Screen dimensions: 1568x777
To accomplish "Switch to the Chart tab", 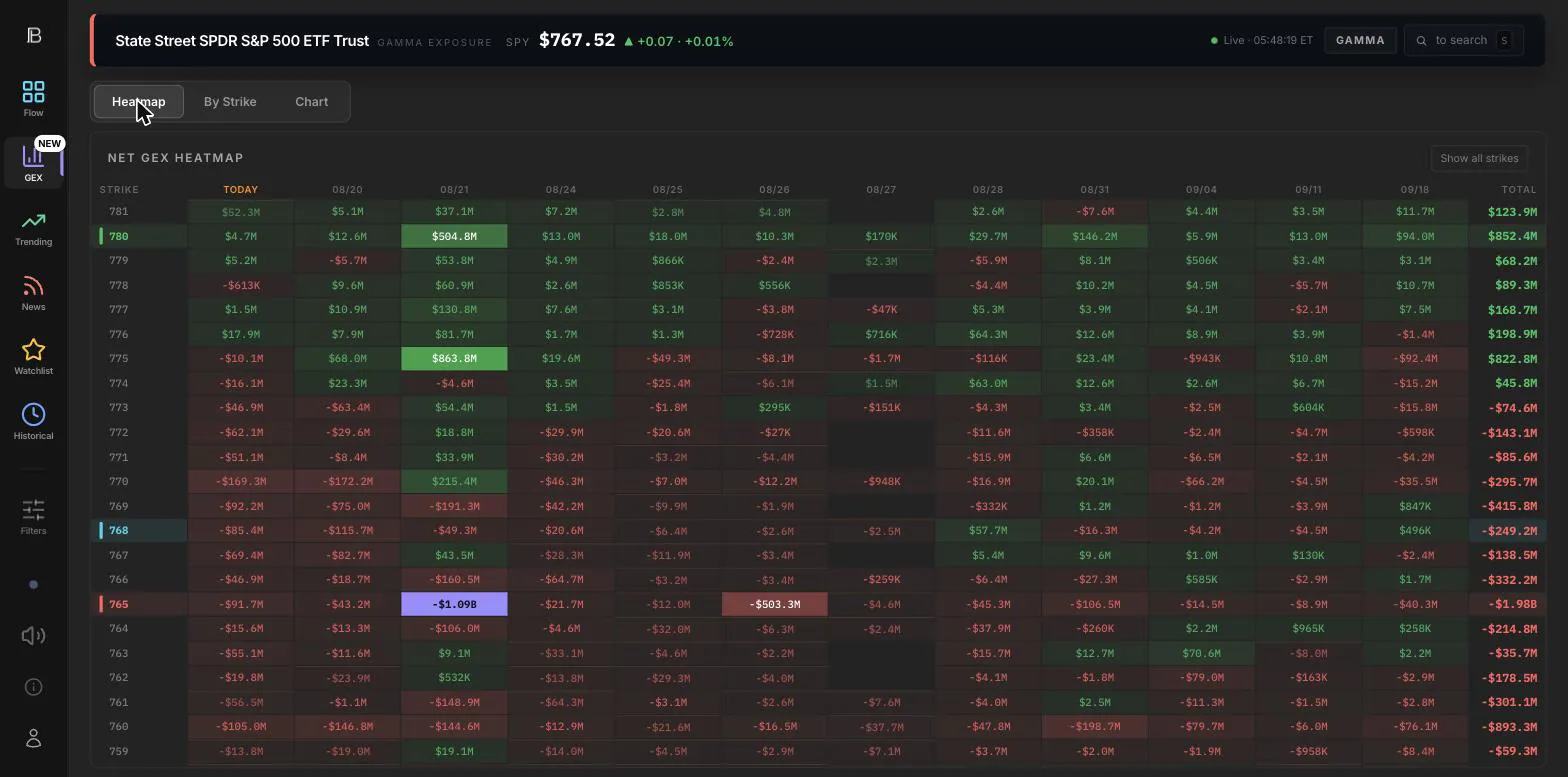I will point(311,101).
